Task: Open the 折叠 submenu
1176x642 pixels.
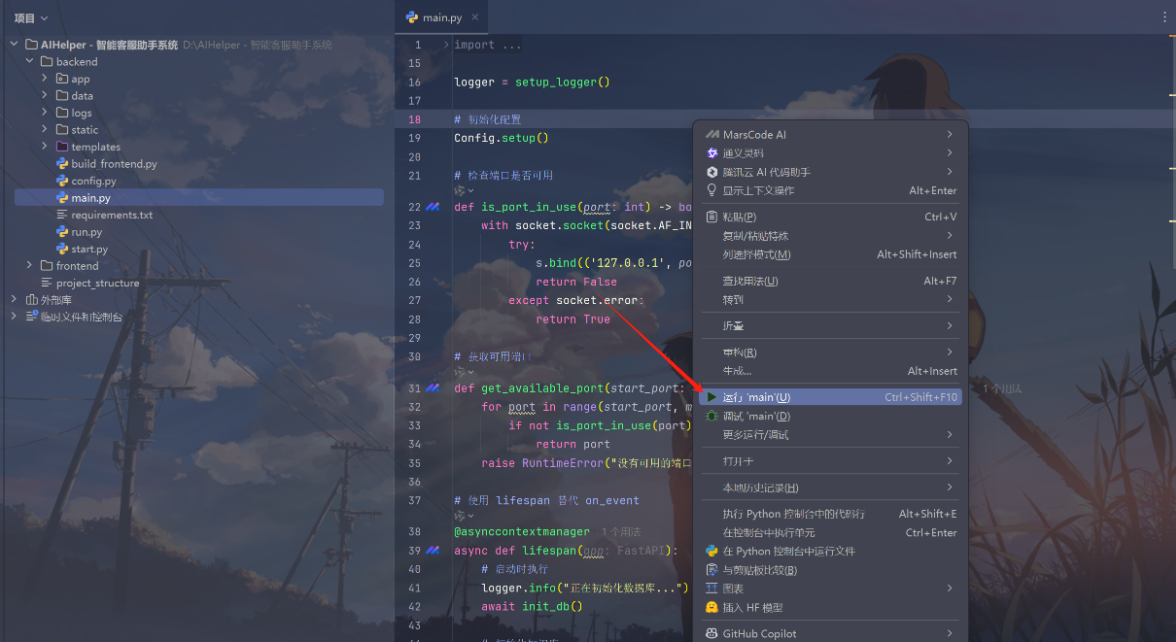Action: (x=831, y=326)
